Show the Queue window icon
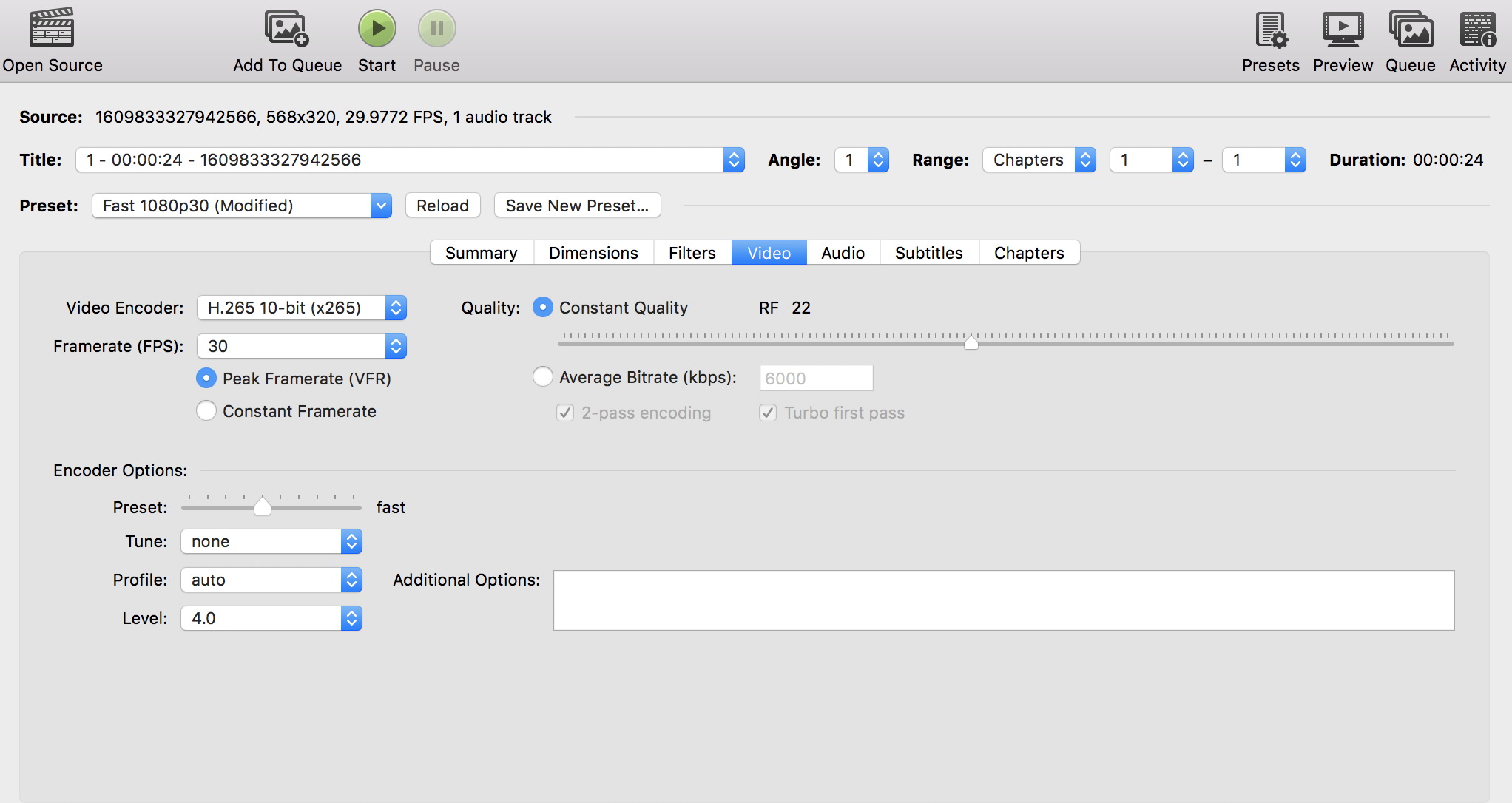The height and width of the screenshot is (803, 1512). click(x=1410, y=30)
